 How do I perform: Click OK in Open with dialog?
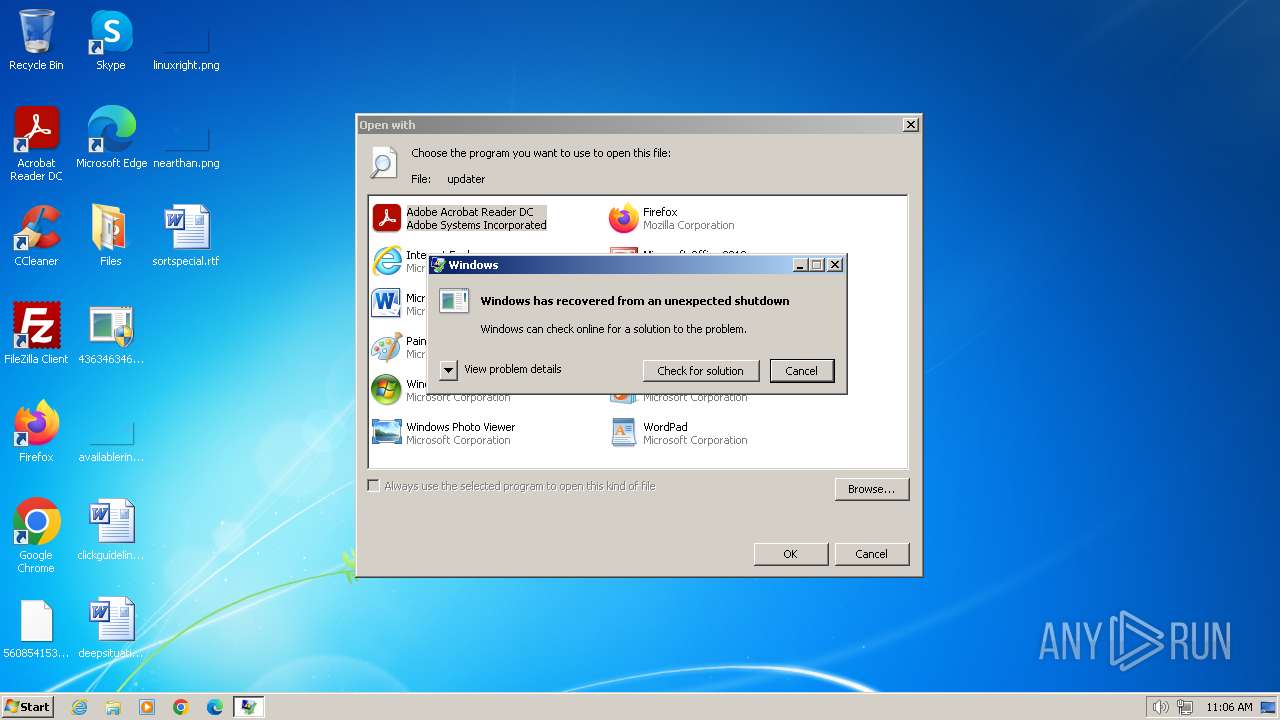790,554
